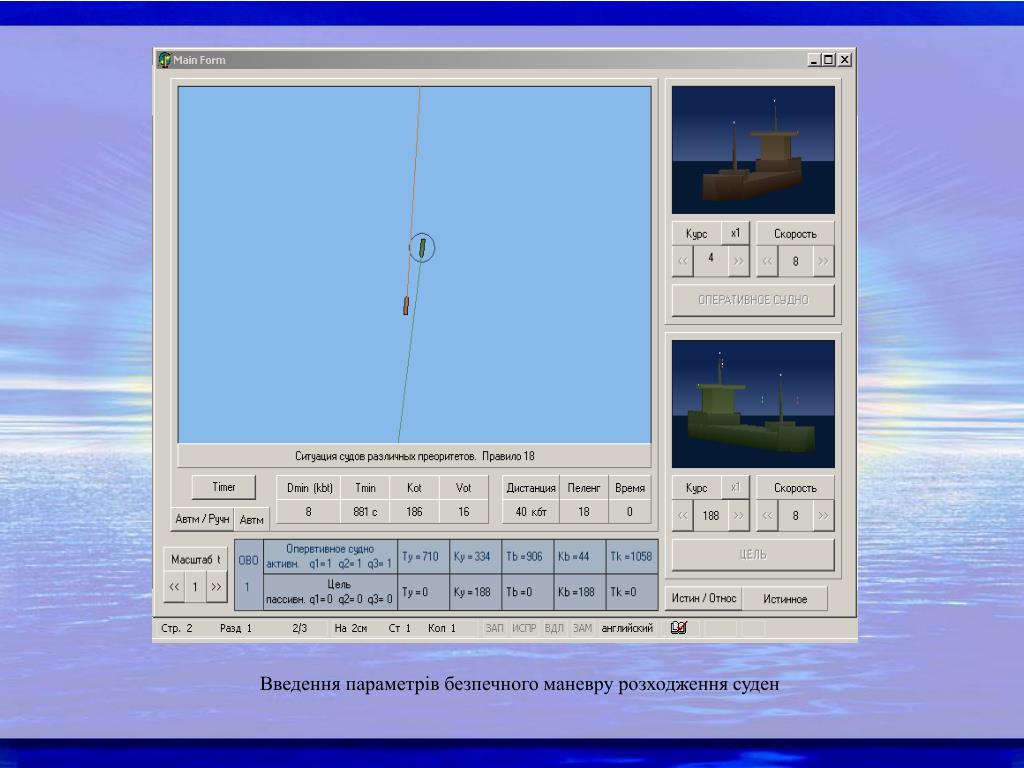
Task: Click Курс above the ОПЕРАТИВНОЕ СУДНО button
Action: (x=697, y=234)
